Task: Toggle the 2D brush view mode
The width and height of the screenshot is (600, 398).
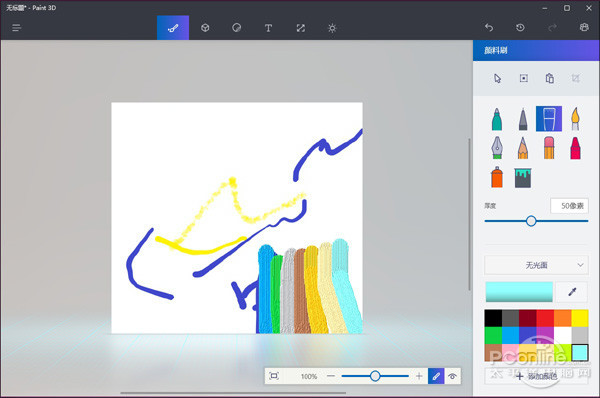Action: (436, 376)
